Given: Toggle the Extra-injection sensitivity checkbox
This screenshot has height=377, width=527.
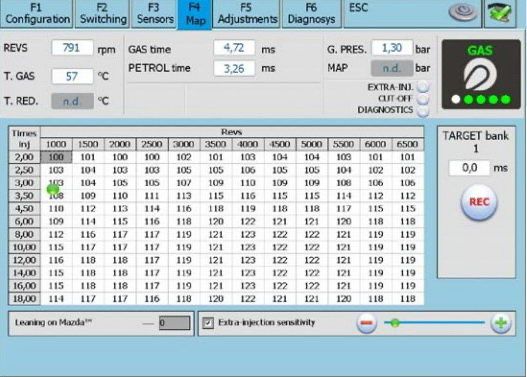Looking at the screenshot, I should [208, 323].
